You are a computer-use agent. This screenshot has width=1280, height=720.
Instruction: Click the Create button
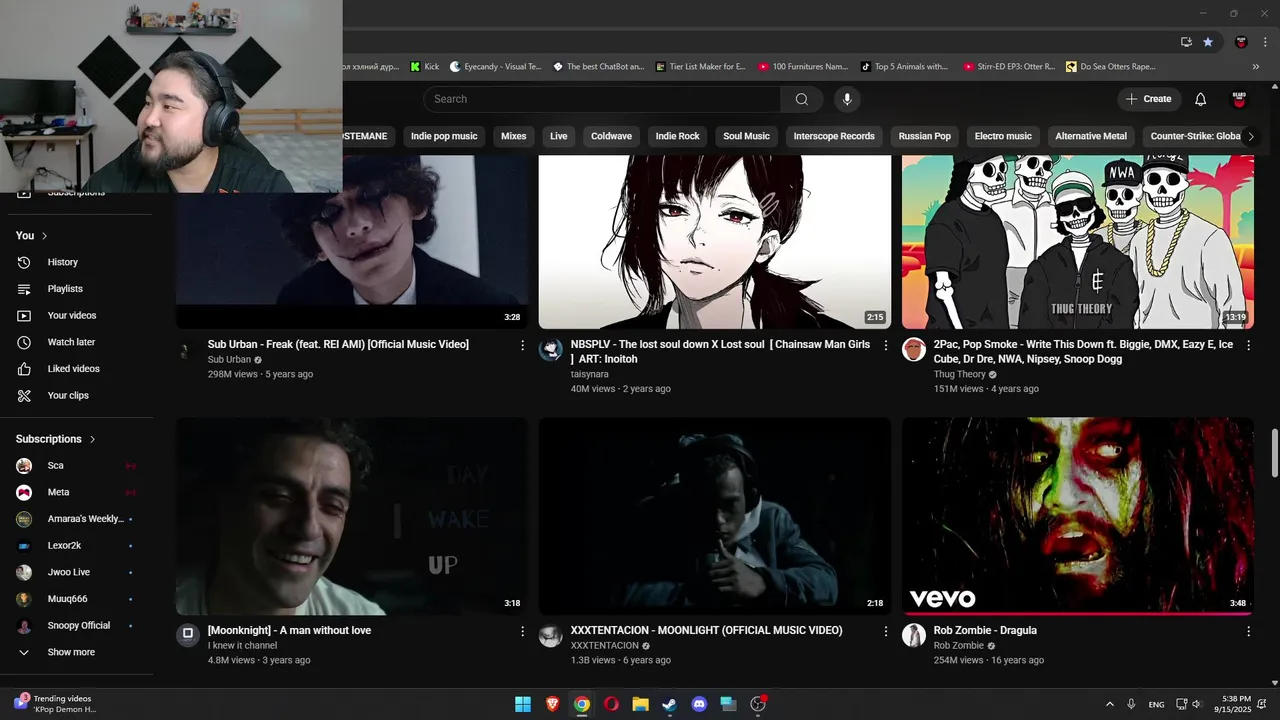pos(1148,99)
